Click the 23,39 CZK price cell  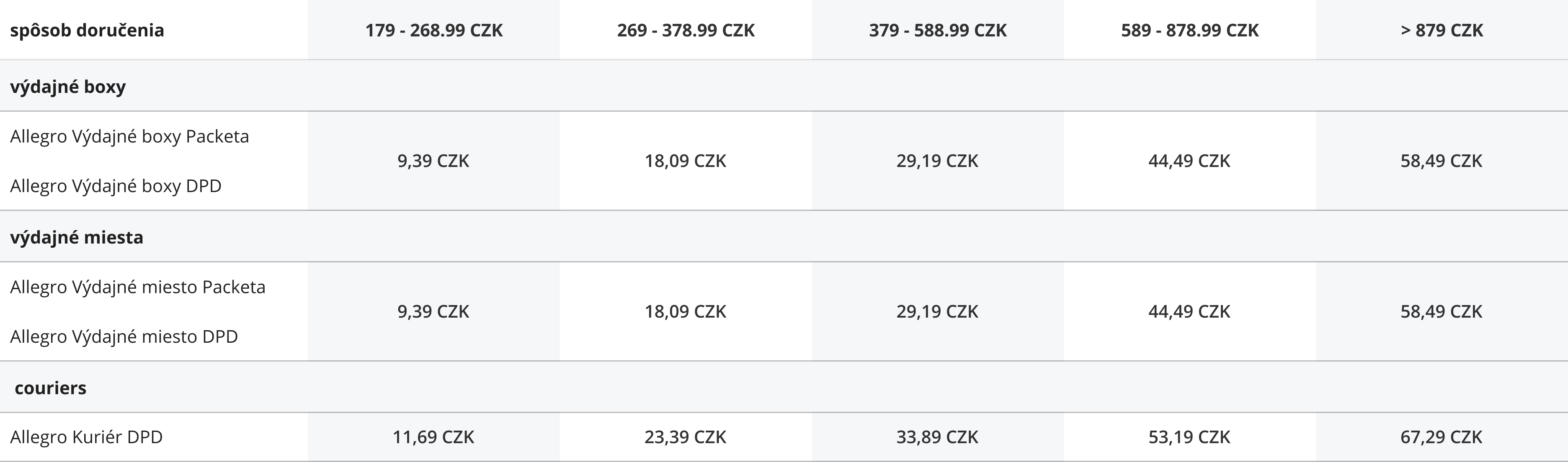tap(686, 436)
